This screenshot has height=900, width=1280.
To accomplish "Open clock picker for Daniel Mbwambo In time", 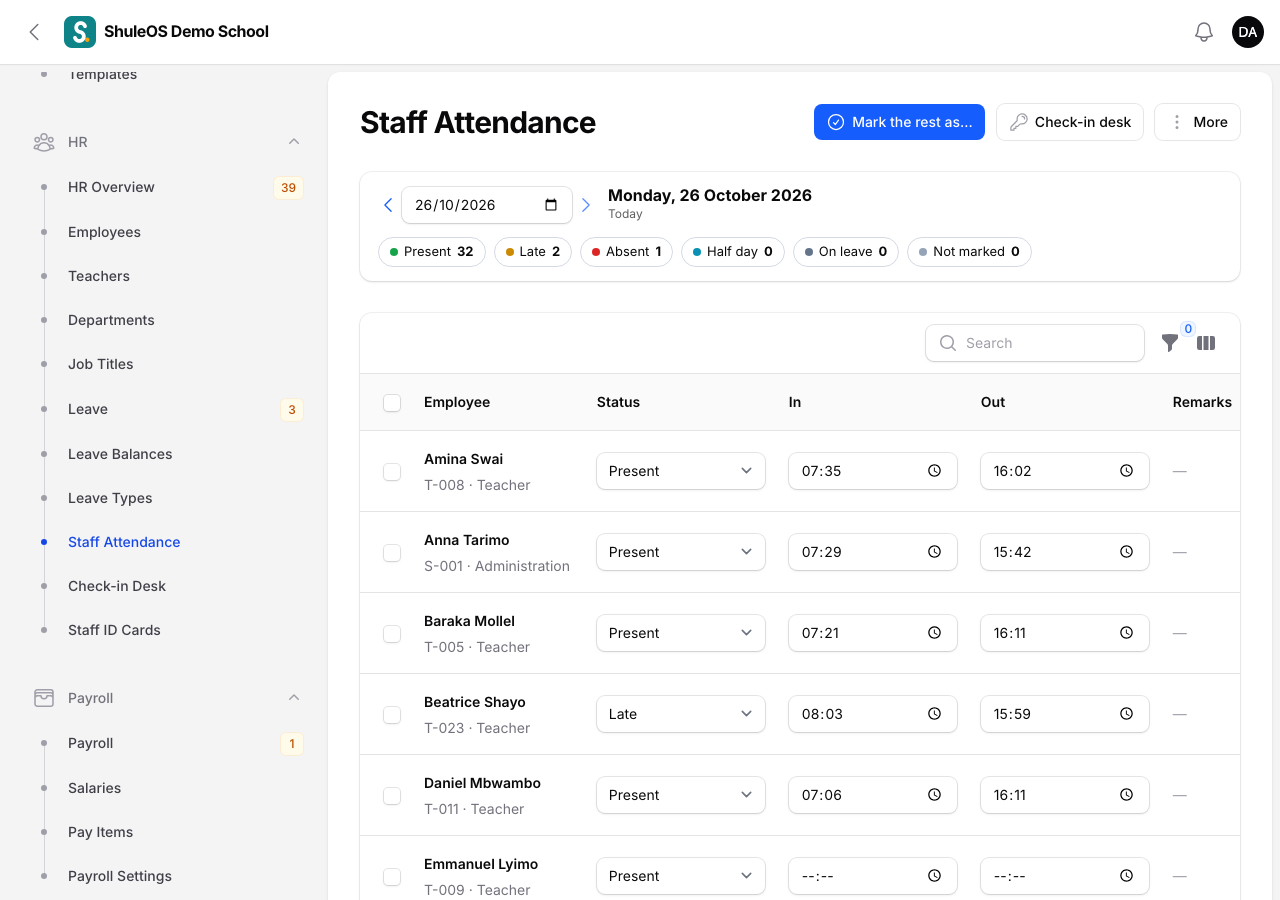I will pos(934,795).
